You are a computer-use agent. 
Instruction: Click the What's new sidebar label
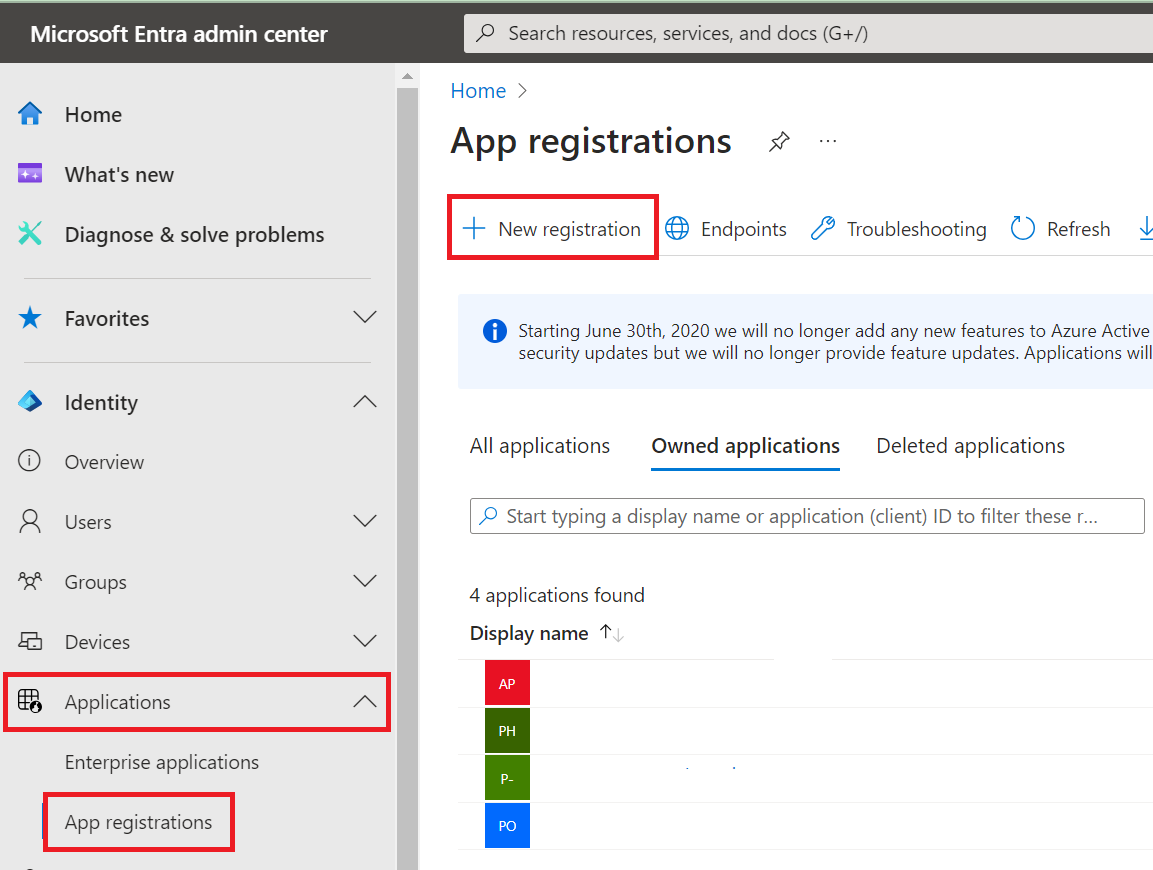coord(119,174)
